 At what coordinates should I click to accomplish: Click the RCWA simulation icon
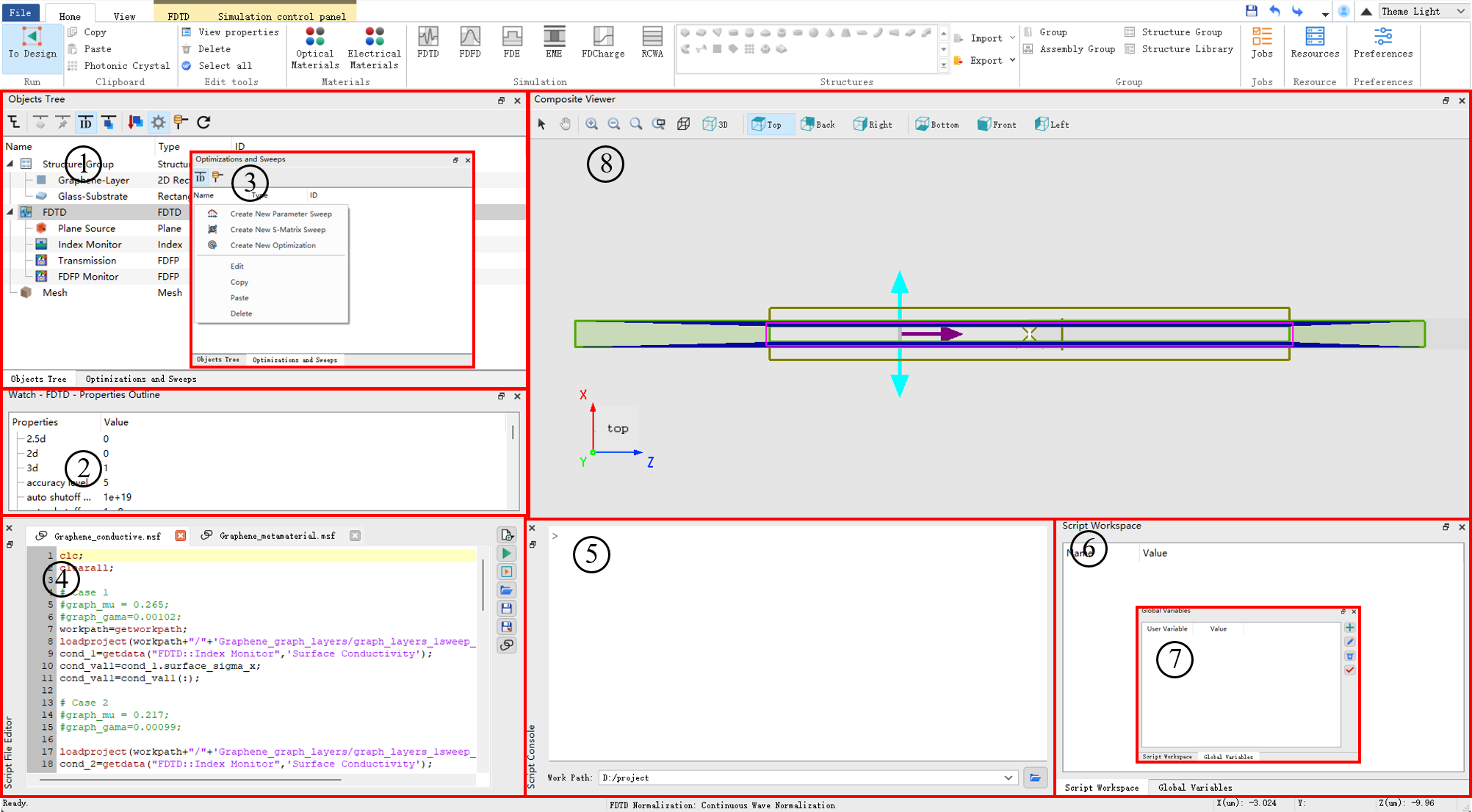point(652,43)
